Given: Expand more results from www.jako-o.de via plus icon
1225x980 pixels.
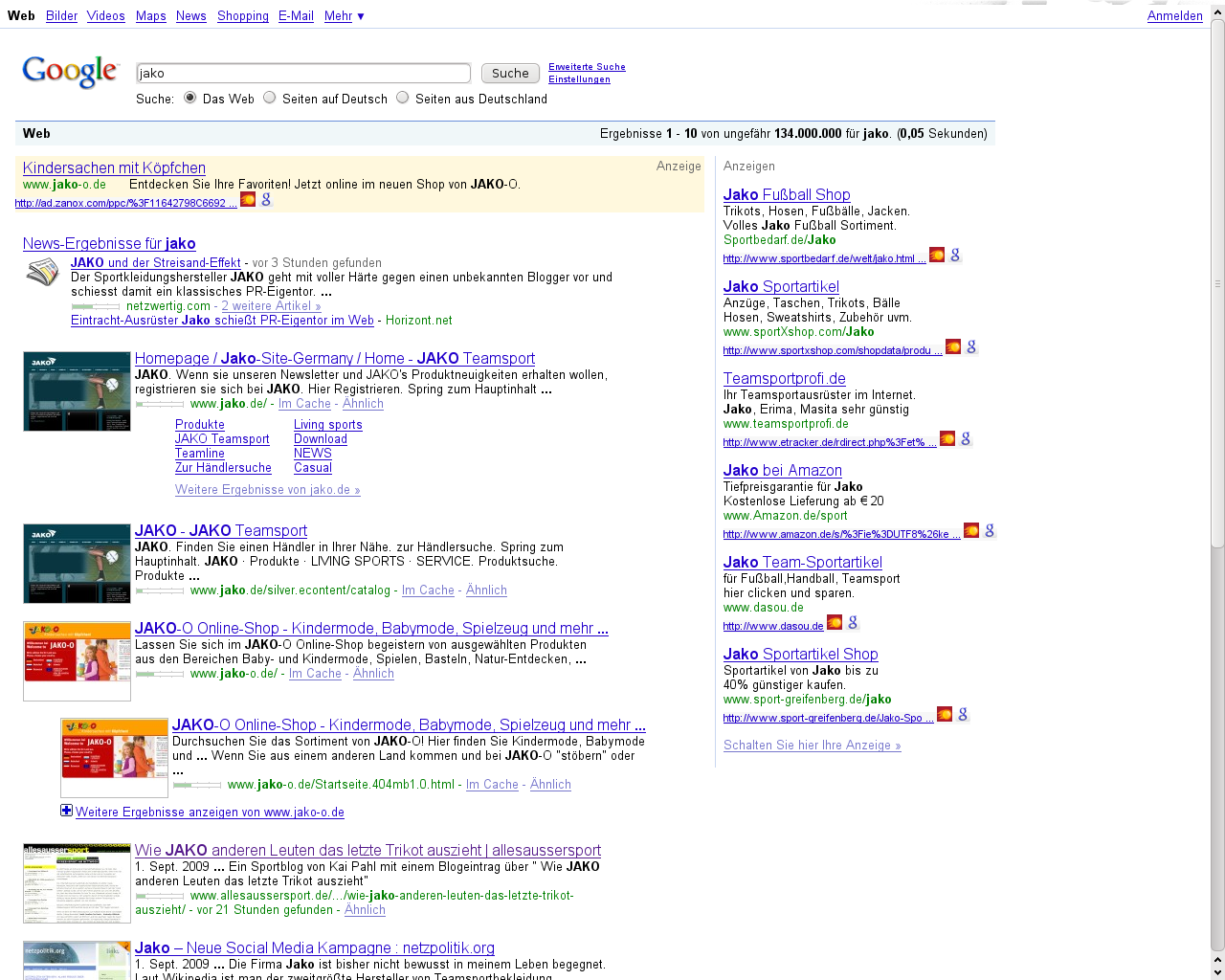Looking at the screenshot, I should 66,811.
